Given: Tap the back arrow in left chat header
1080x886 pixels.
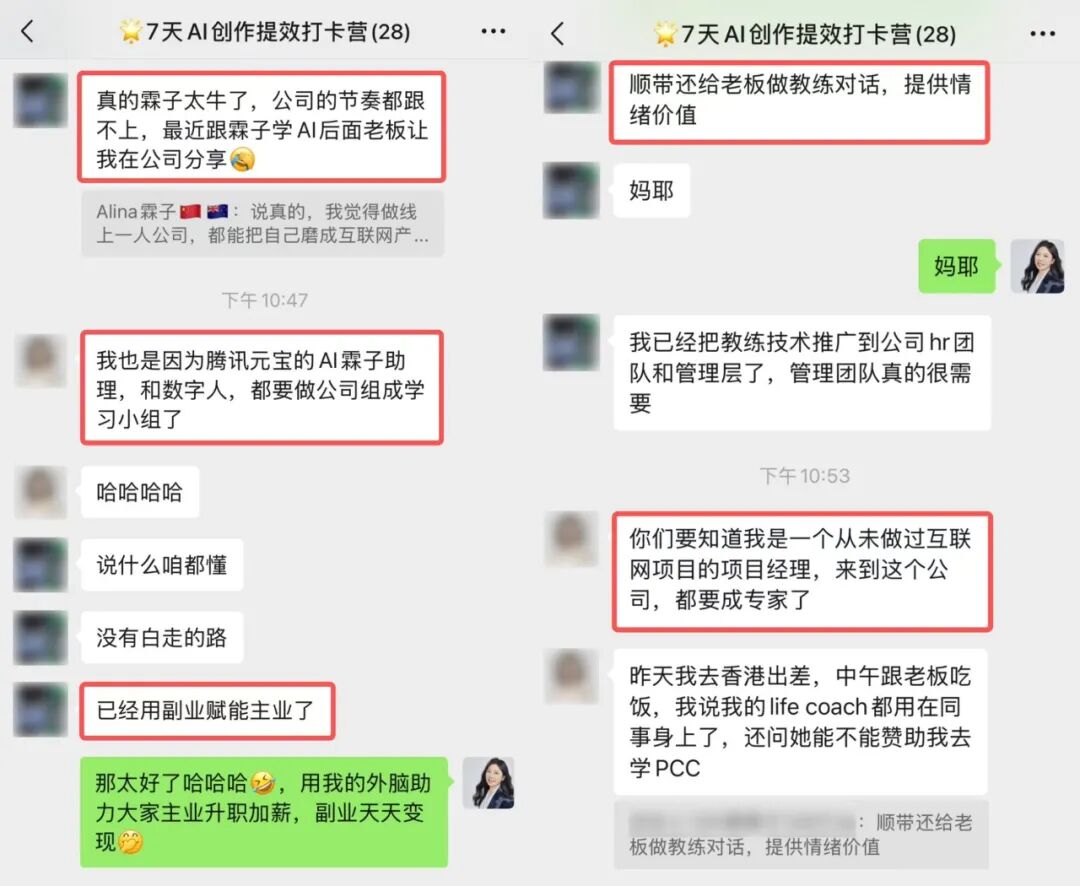Looking at the screenshot, I should click(x=28, y=31).
